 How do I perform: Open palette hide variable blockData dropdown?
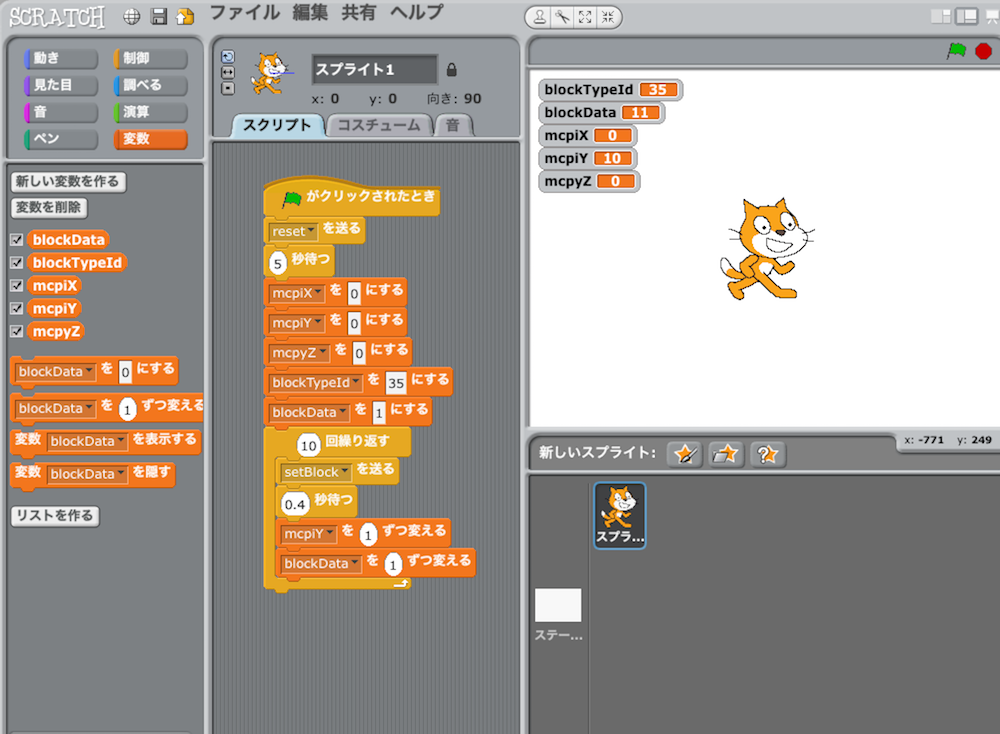coord(87,474)
